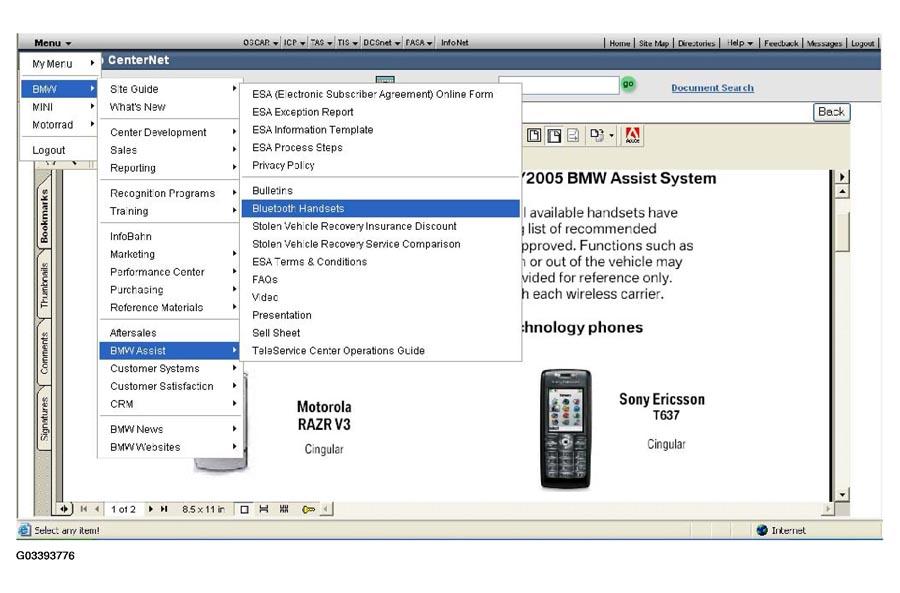Go to the previous page arrow
The width and height of the screenshot is (900, 593).
tap(97, 509)
